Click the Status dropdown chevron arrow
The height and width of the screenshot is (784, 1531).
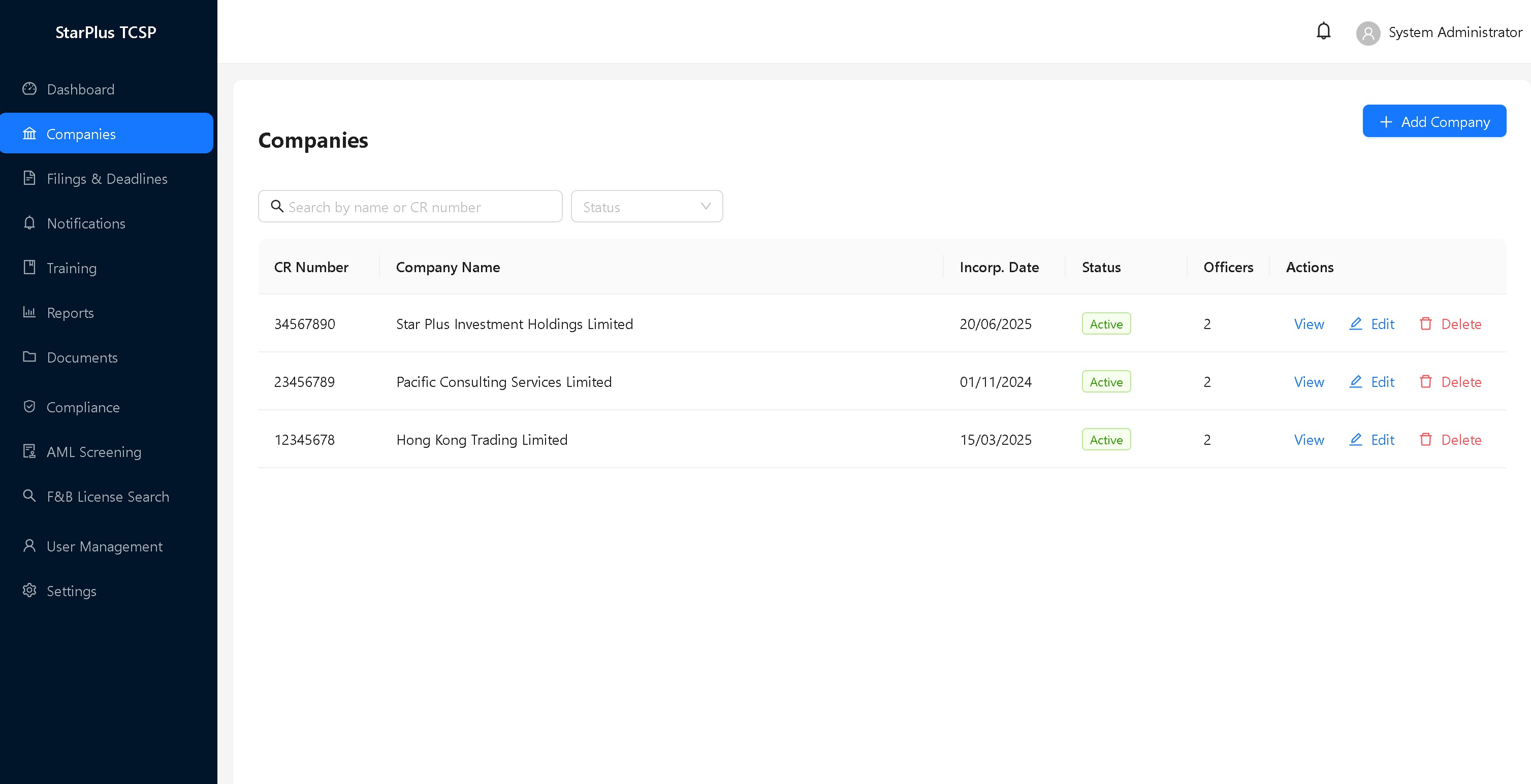point(706,206)
